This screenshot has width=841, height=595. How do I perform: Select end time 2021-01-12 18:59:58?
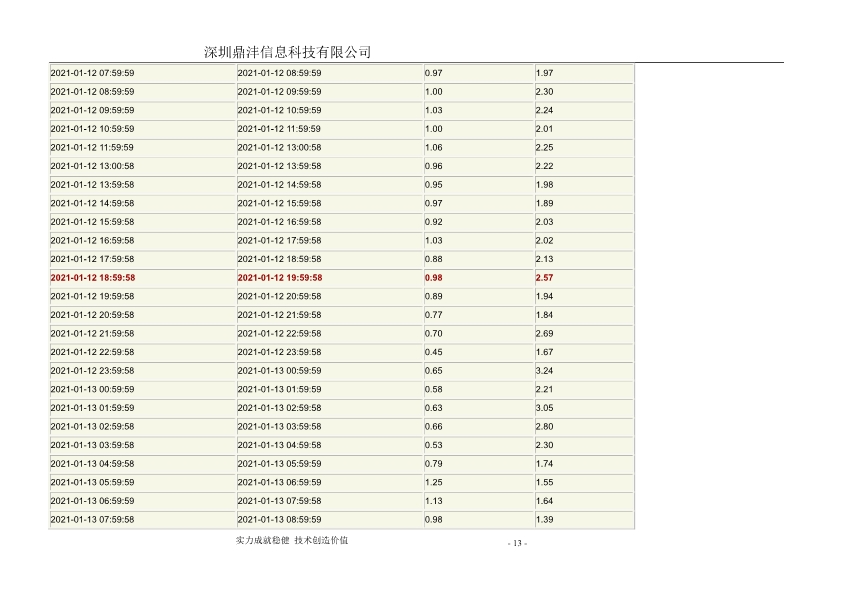coord(279,259)
